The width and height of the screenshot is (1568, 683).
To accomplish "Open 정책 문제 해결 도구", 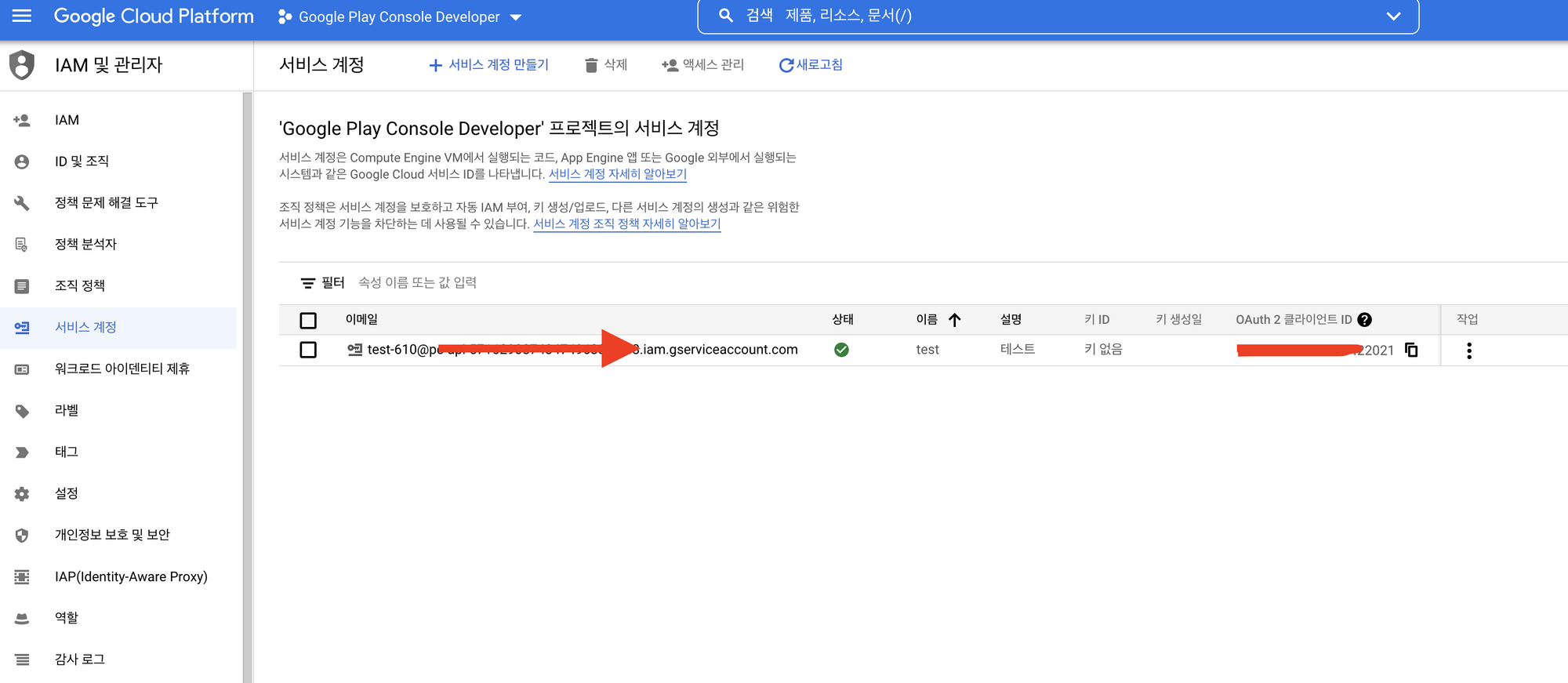I will coord(106,202).
